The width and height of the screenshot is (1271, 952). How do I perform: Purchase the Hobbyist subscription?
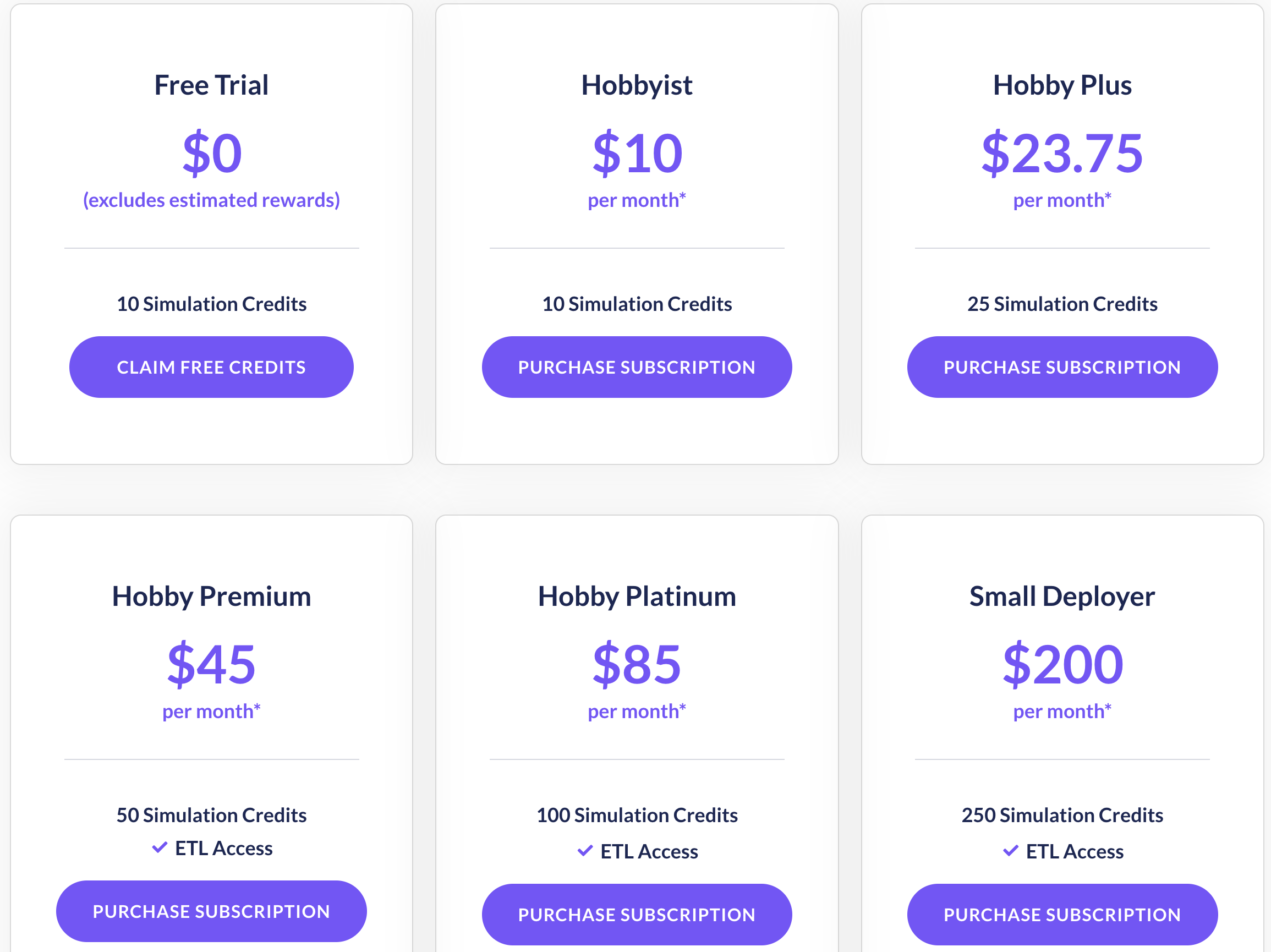[637, 367]
